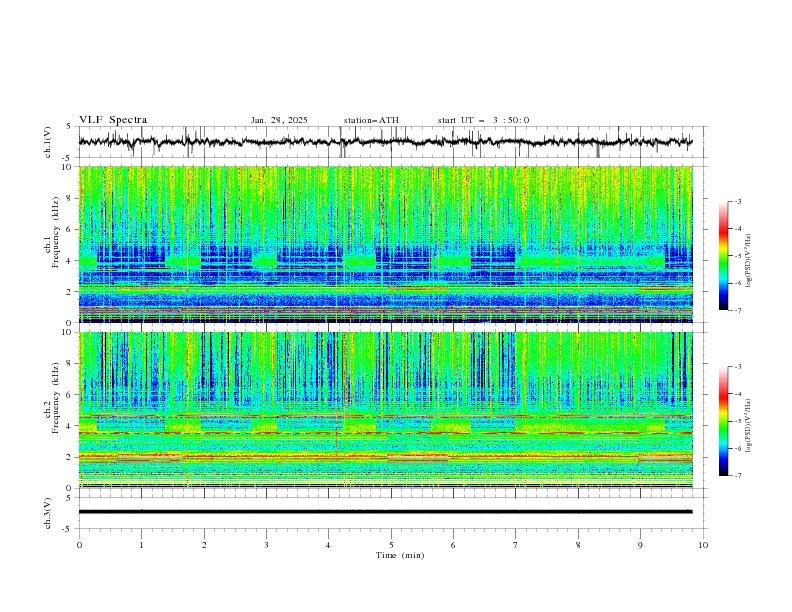This screenshot has height=612, width=792.
Task: Click the 'Time (min)' axis label
Action: coord(400,555)
